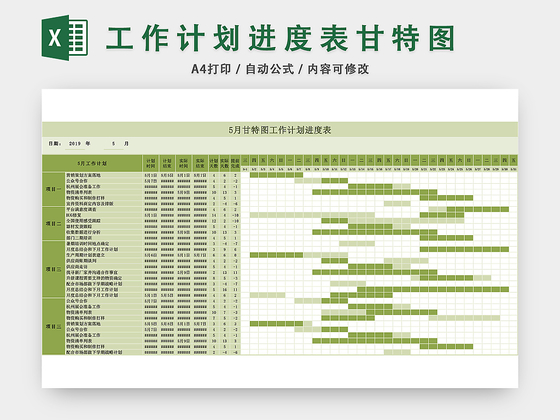This screenshot has height=420, width=560.
Task: Click the green Excel logo icon
Action: (x=65, y=38)
